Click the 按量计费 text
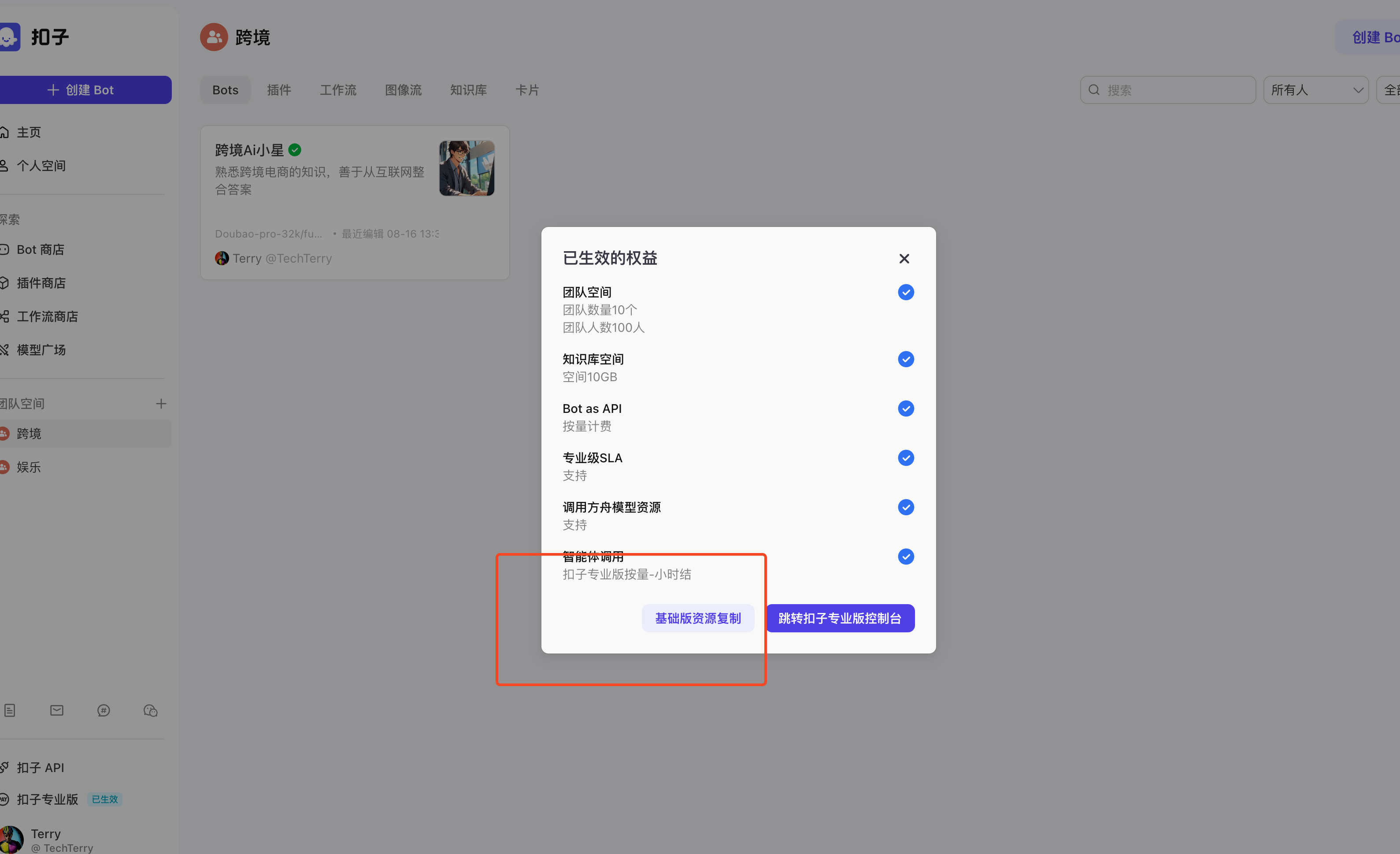Image resolution: width=1400 pixels, height=854 pixels. point(587,426)
